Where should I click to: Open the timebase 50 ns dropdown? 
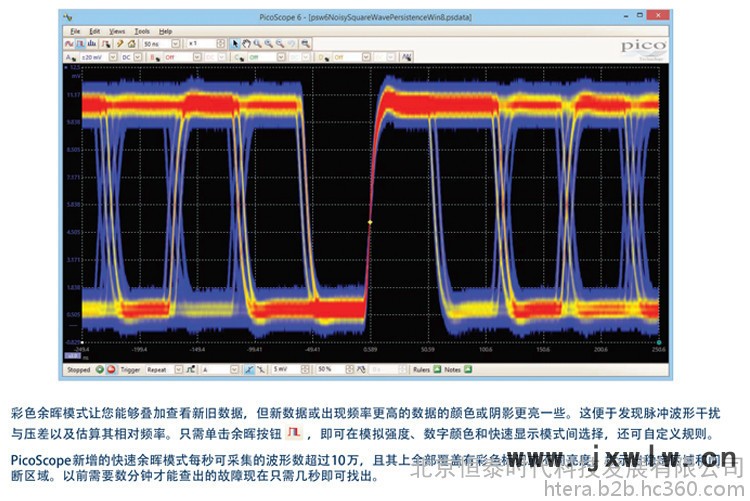176,44
